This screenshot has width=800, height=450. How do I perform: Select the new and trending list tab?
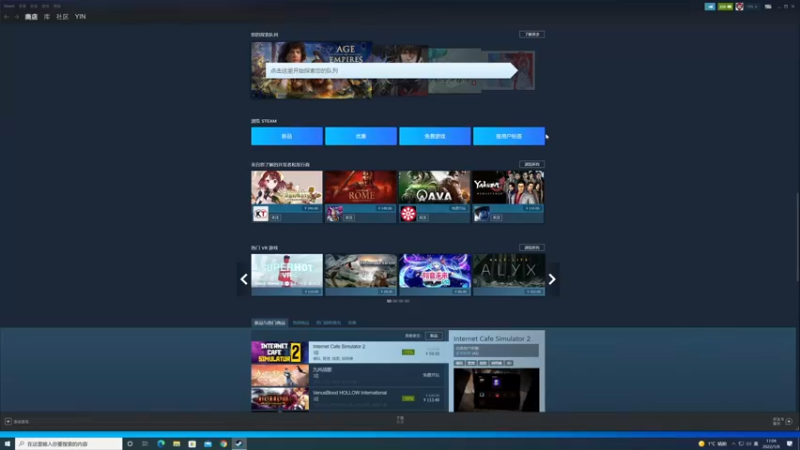pyautogui.click(x=270, y=322)
